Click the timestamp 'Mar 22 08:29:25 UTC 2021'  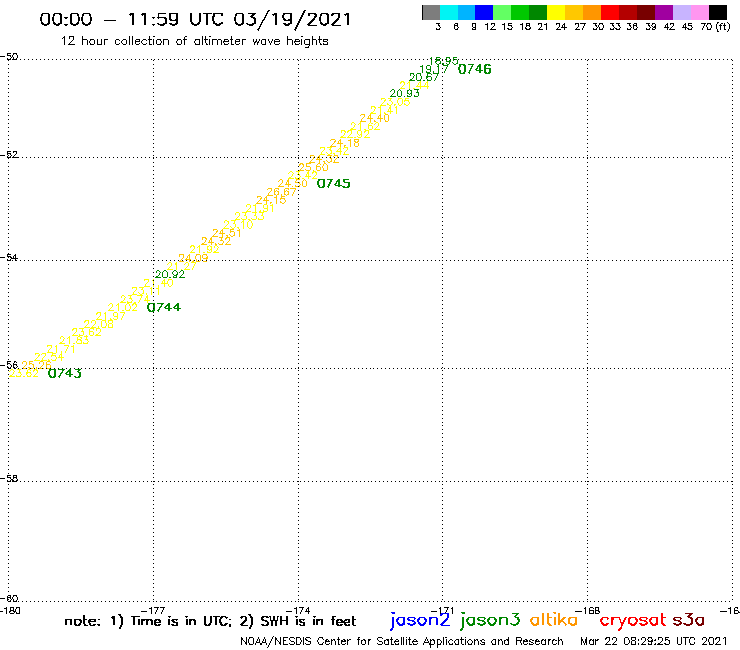point(653,642)
